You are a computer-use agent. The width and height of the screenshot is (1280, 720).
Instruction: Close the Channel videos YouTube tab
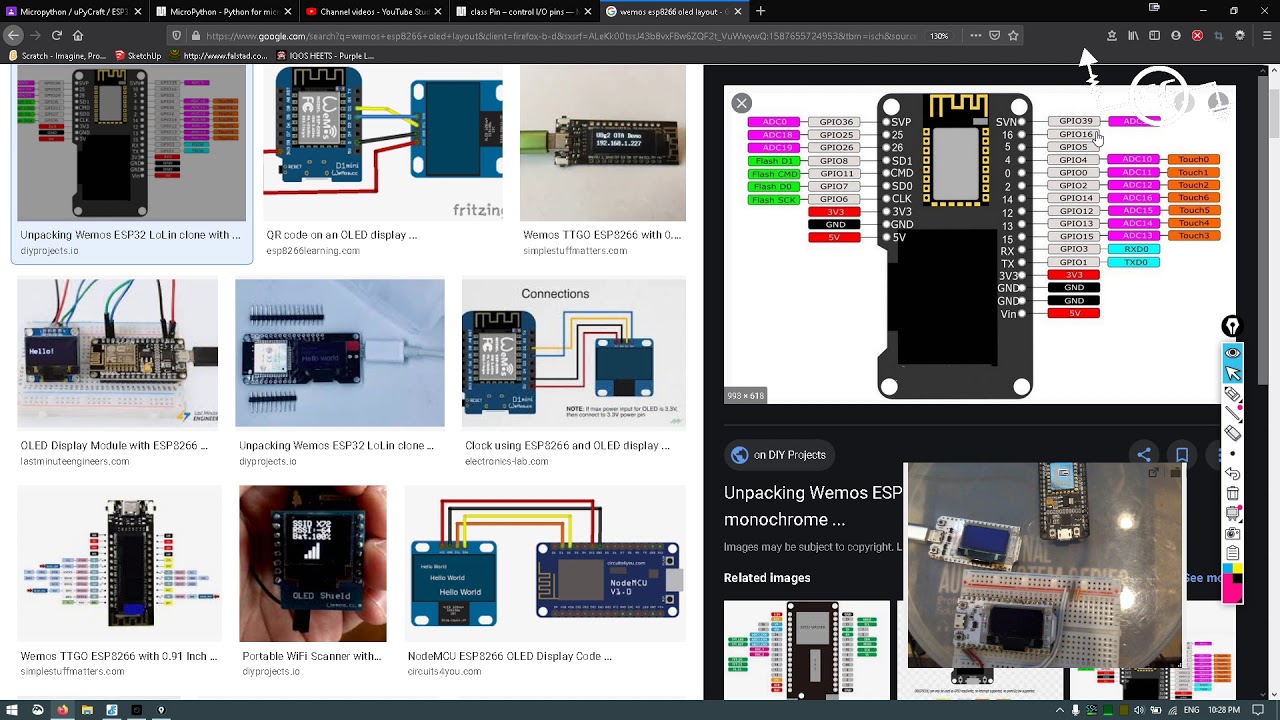point(438,11)
